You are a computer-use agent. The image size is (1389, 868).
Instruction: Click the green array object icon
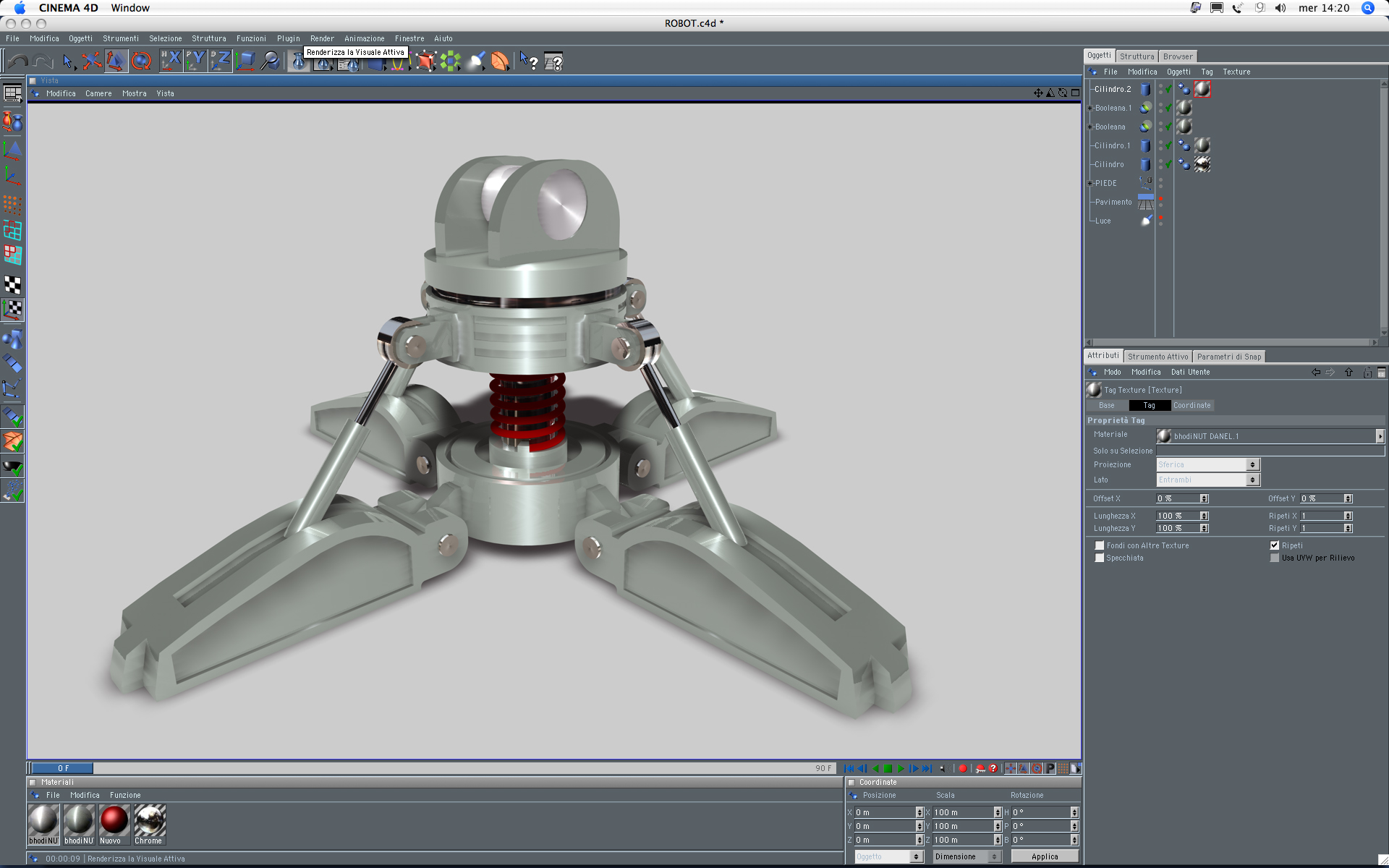point(451,61)
